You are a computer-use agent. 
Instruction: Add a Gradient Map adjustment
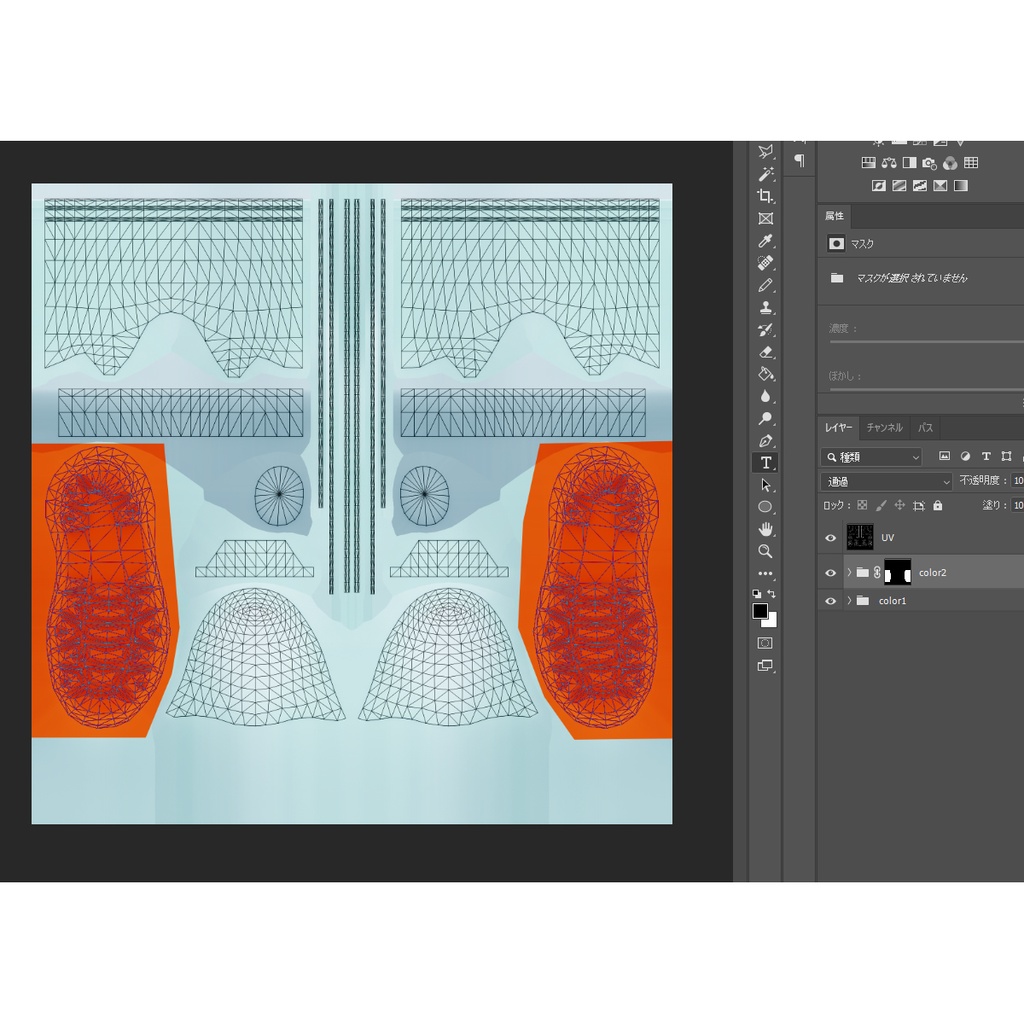point(961,185)
